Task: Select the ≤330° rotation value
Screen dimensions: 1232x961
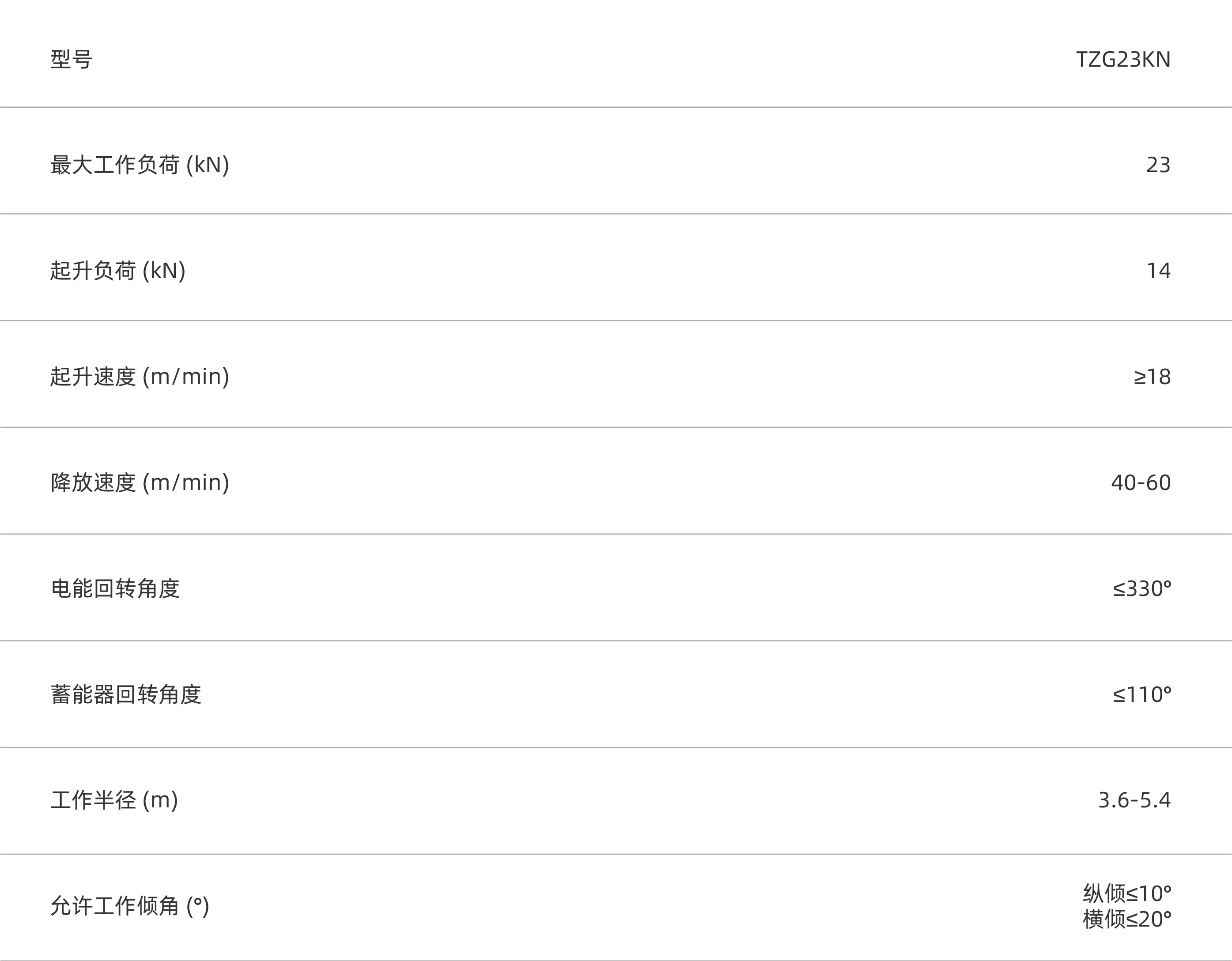Action: pos(1142,588)
